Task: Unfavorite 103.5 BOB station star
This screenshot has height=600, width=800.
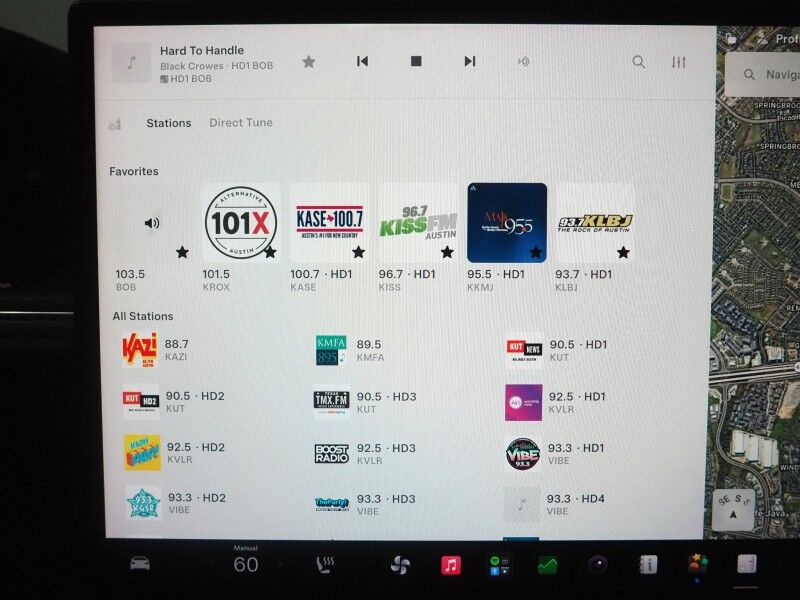Action: (x=182, y=252)
